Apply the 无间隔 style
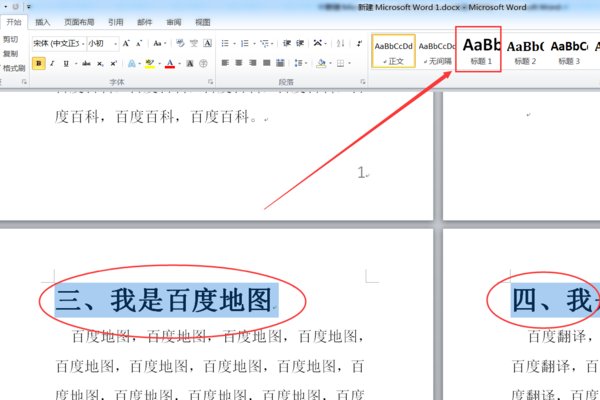 coord(437,51)
